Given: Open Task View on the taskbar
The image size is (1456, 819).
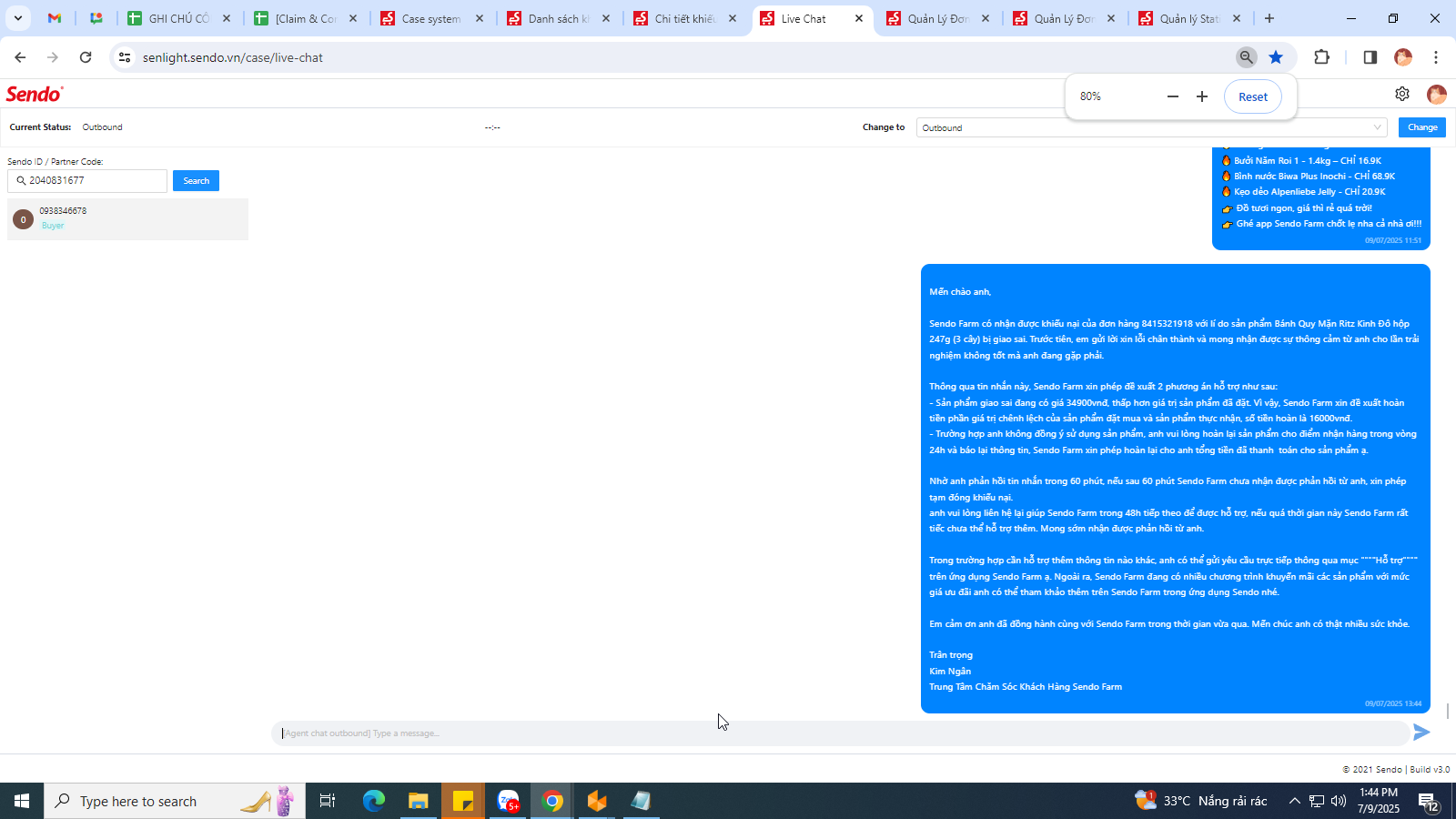Looking at the screenshot, I should tap(328, 801).
